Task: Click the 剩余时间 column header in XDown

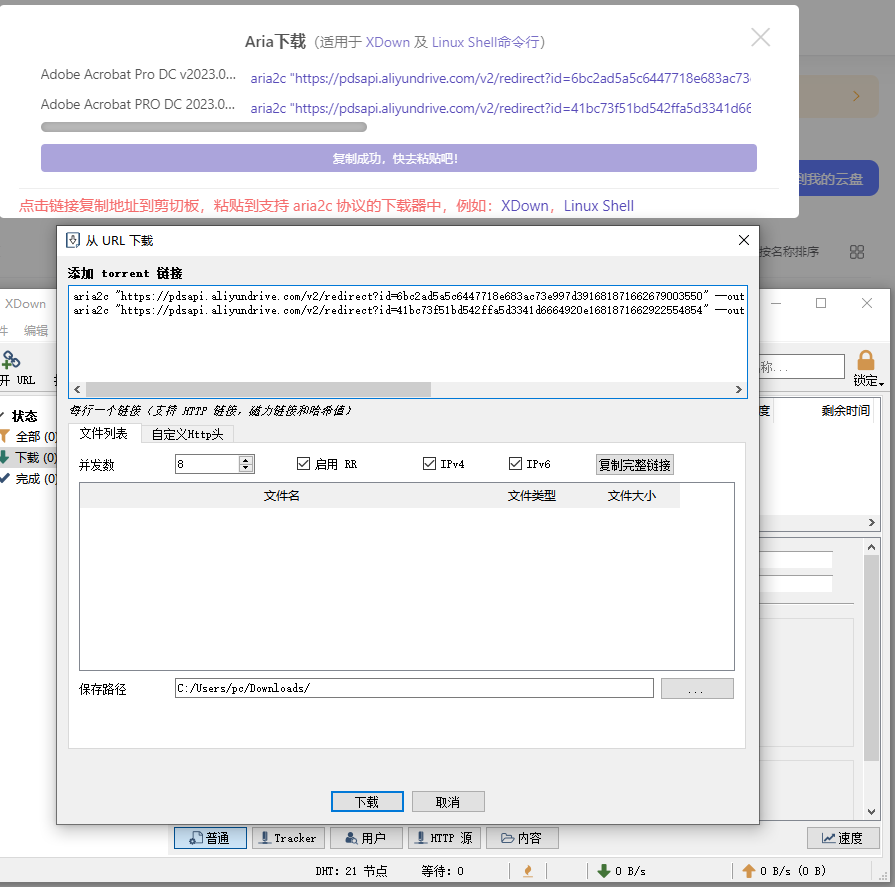Action: (x=845, y=410)
